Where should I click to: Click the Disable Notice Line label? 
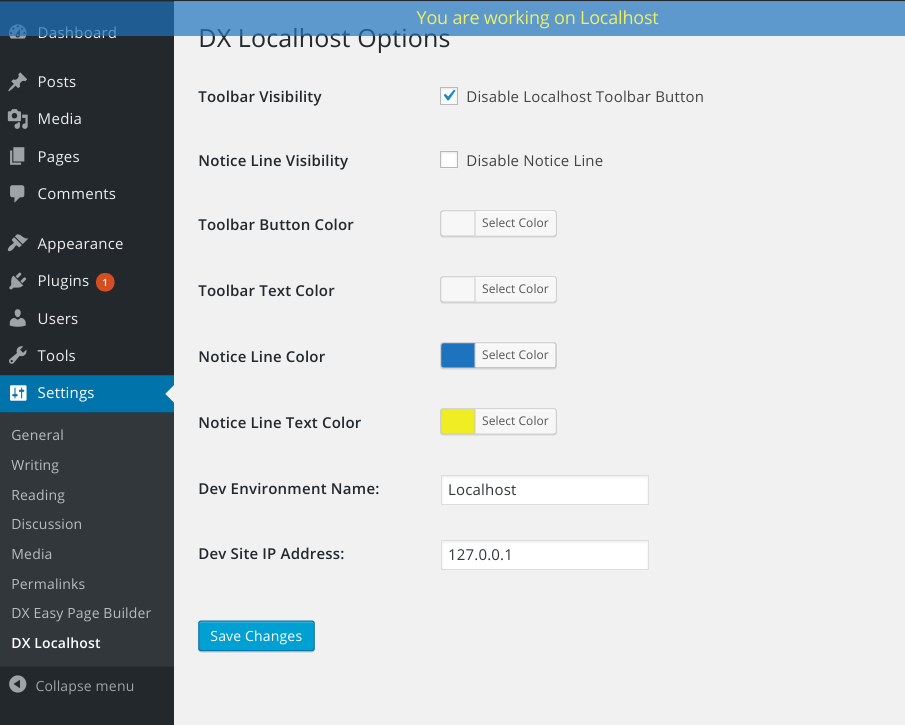[534, 161]
